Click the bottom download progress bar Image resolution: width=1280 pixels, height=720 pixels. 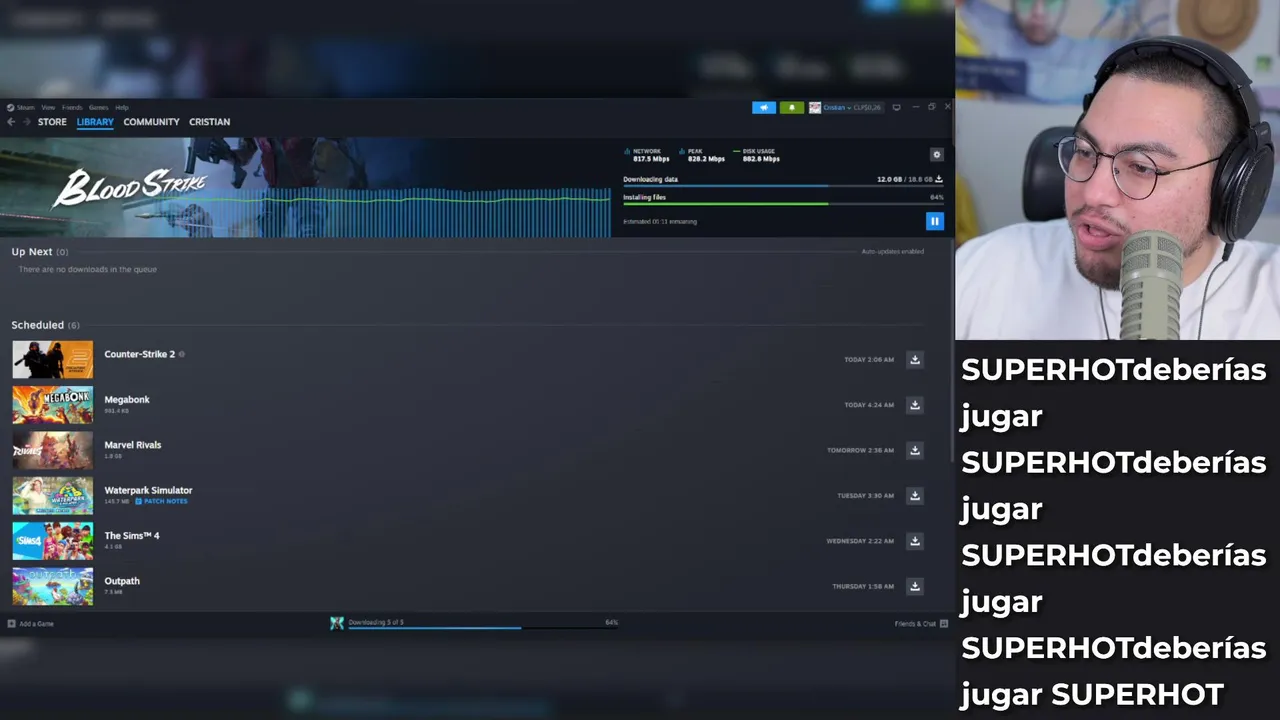tap(482, 628)
